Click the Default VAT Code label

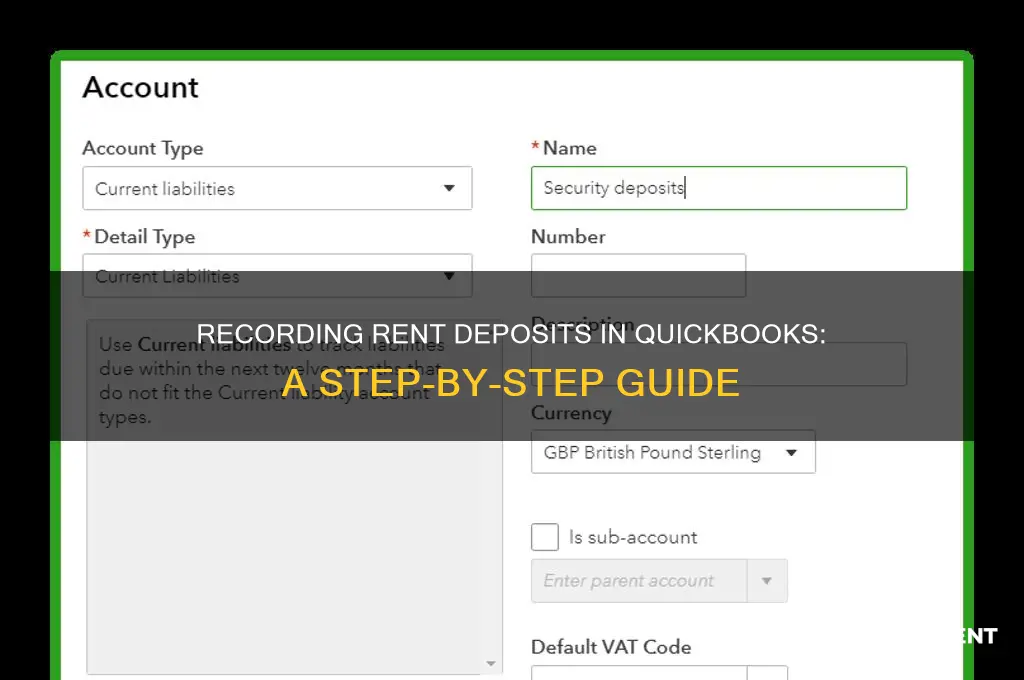(611, 647)
